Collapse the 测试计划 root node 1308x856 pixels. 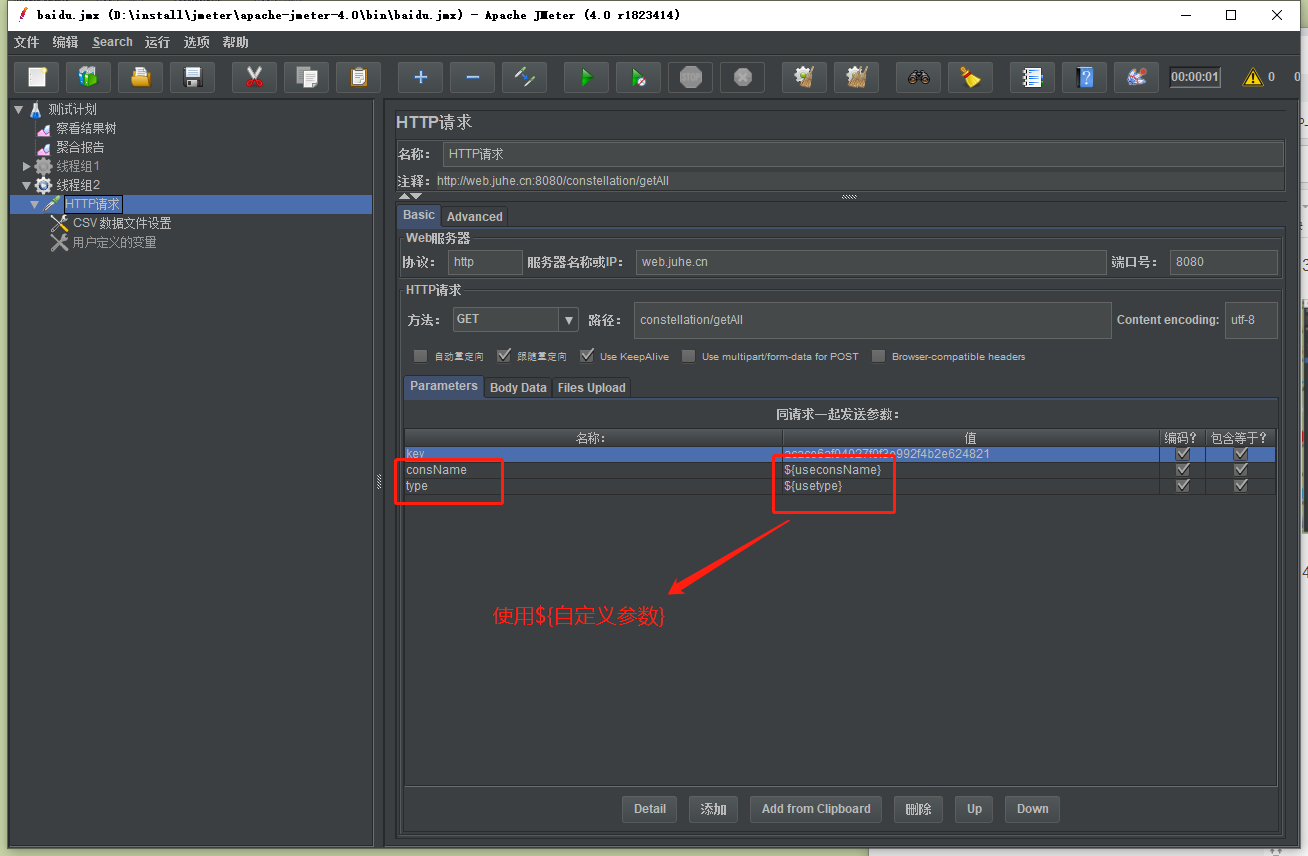(19, 109)
